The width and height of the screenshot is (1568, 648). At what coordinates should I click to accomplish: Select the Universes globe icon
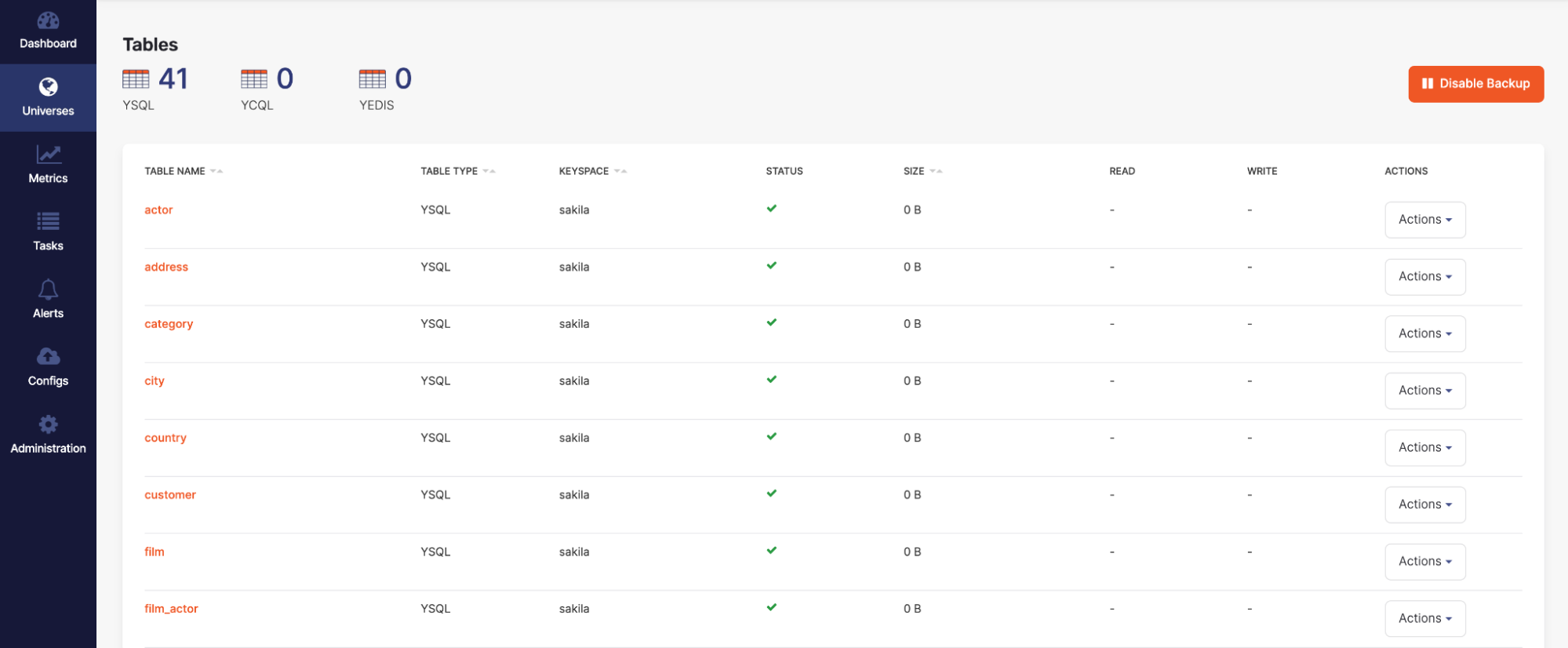[48, 87]
